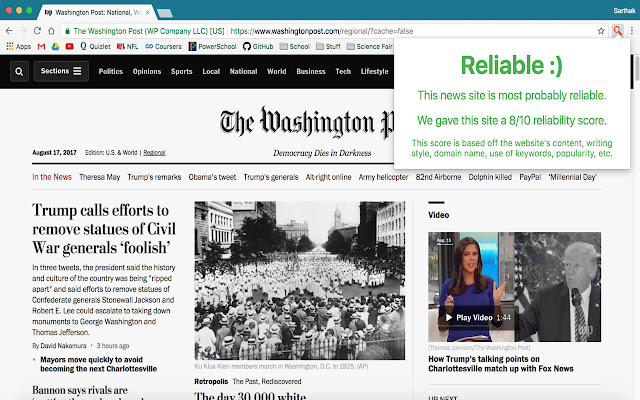The image size is (640, 400).
Task: Click the Reliable :) popup heading
Action: point(511,65)
